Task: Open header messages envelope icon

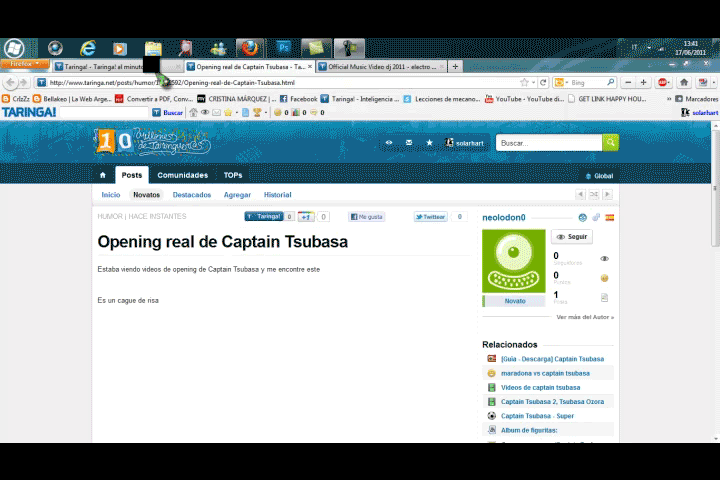Action: [409, 143]
